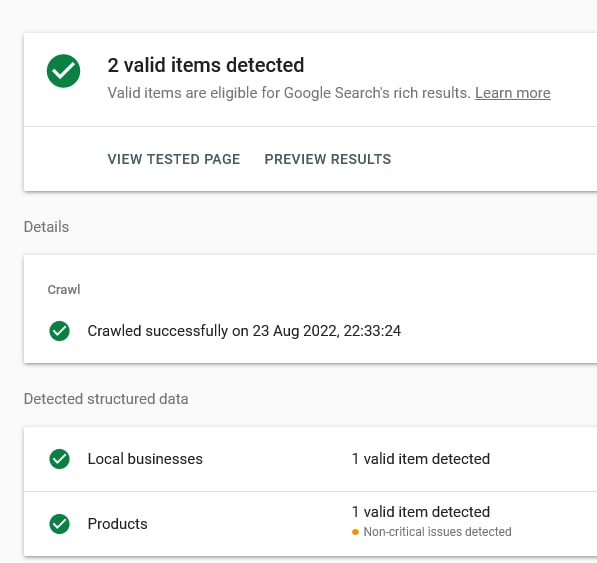This screenshot has height=563, width=597.
Task: Click the large green checkmark icon
Action: point(63,71)
